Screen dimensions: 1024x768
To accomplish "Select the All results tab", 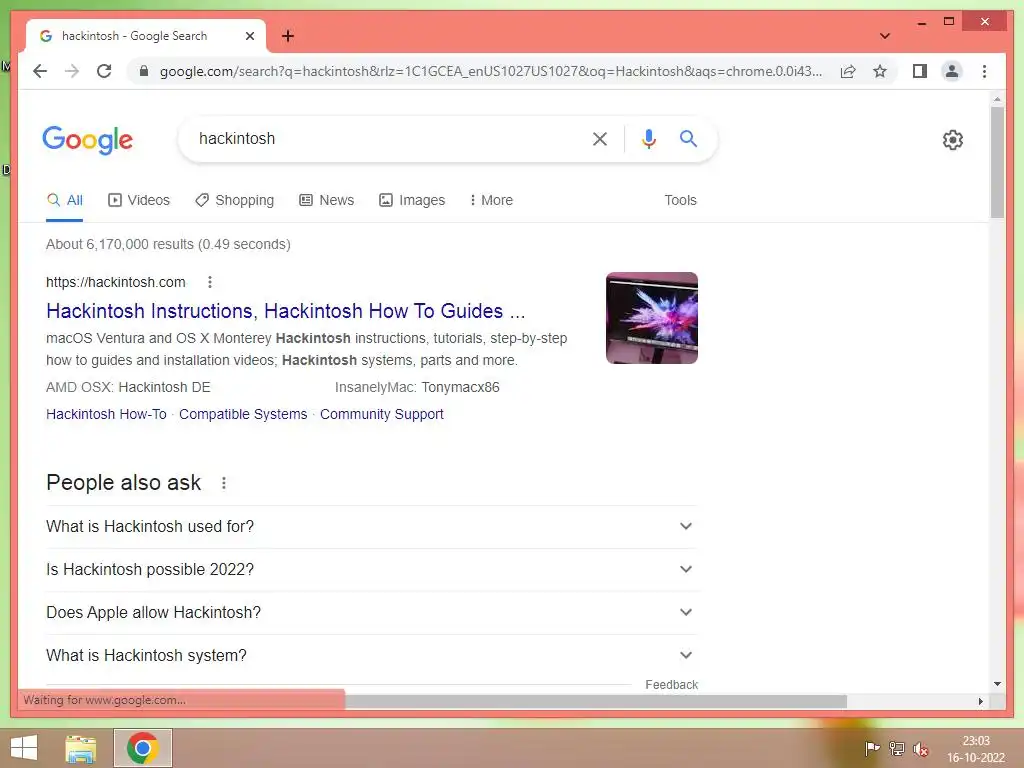I will click(x=65, y=200).
